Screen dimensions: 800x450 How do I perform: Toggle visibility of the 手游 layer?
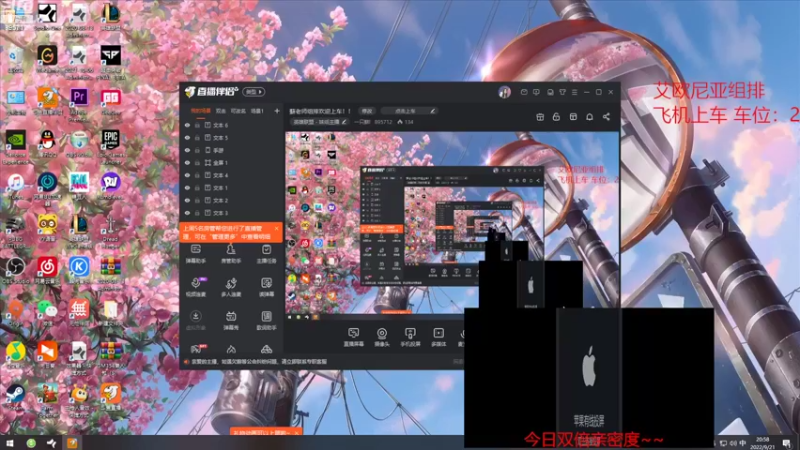click(187, 150)
